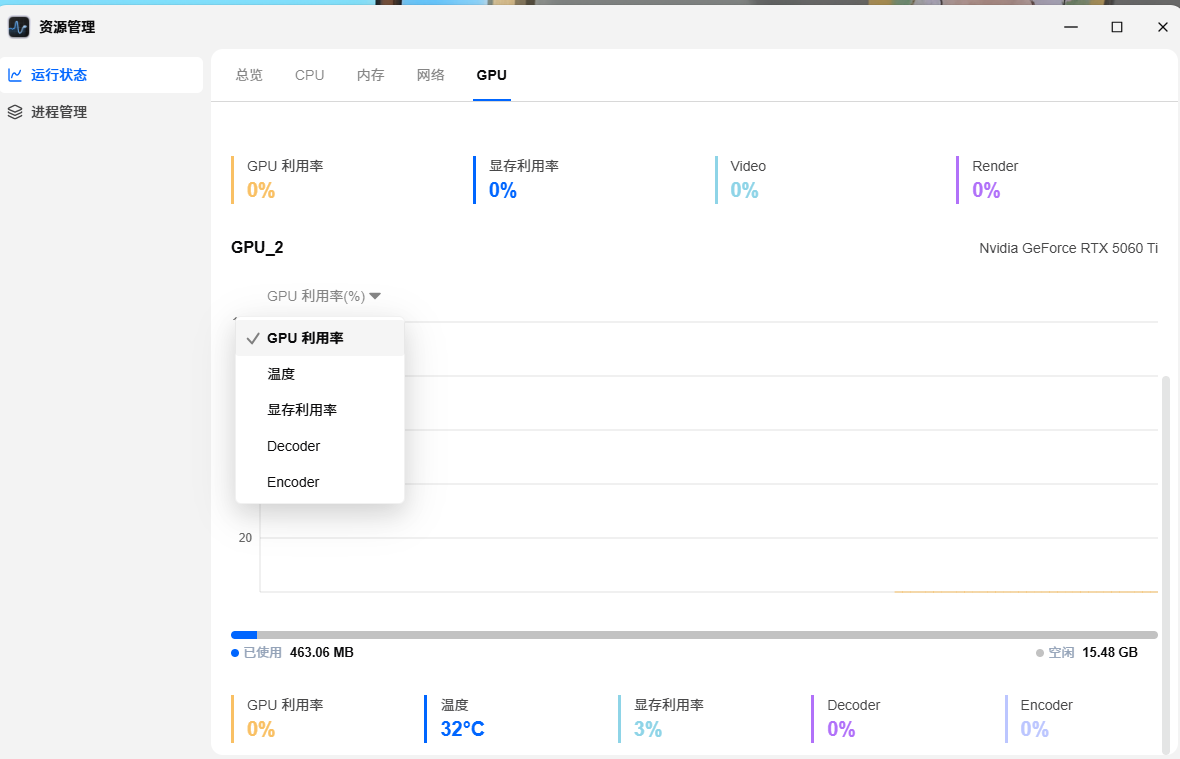Click the 进程管理 layers icon in sidebar

coord(15,112)
